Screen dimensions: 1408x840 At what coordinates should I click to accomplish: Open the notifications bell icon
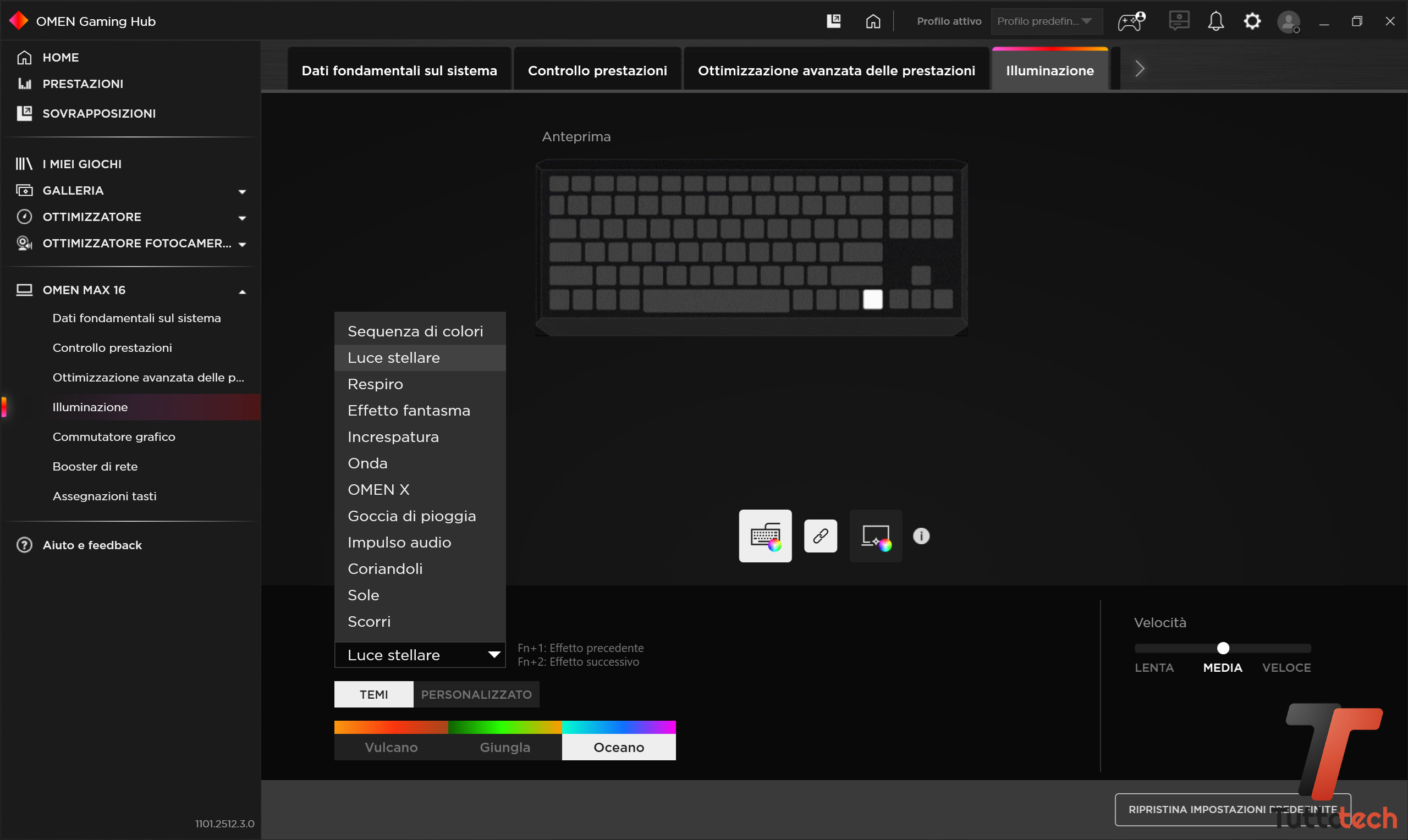(1215, 21)
